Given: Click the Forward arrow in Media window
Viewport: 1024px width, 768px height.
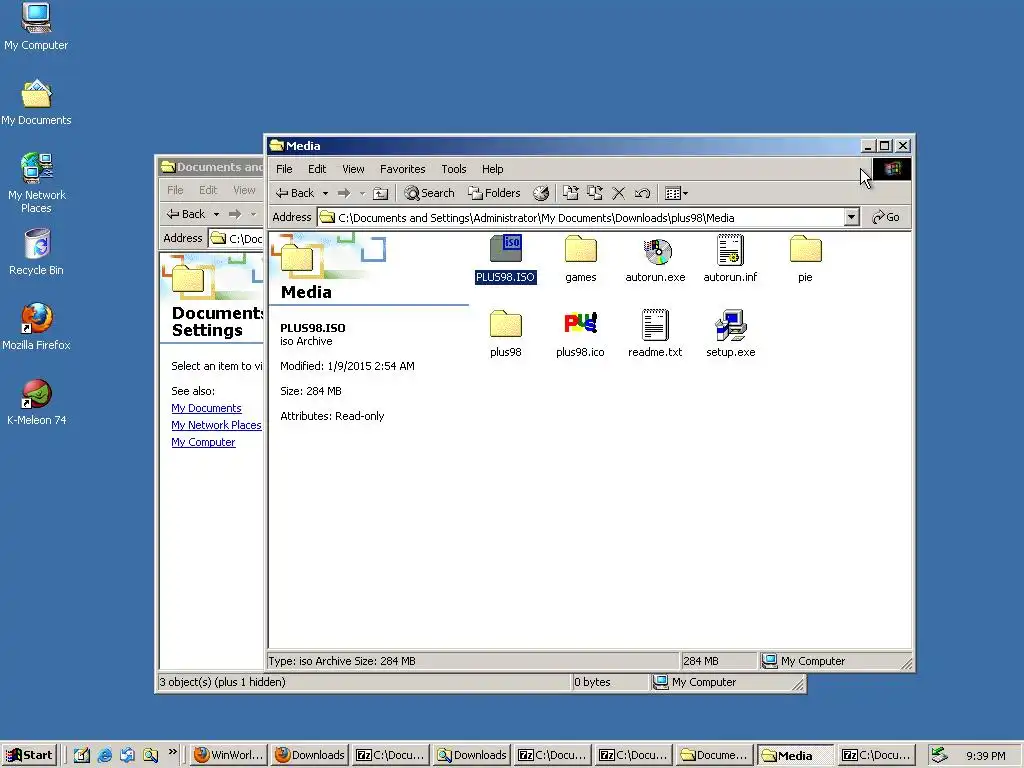Looking at the screenshot, I should tap(344, 193).
